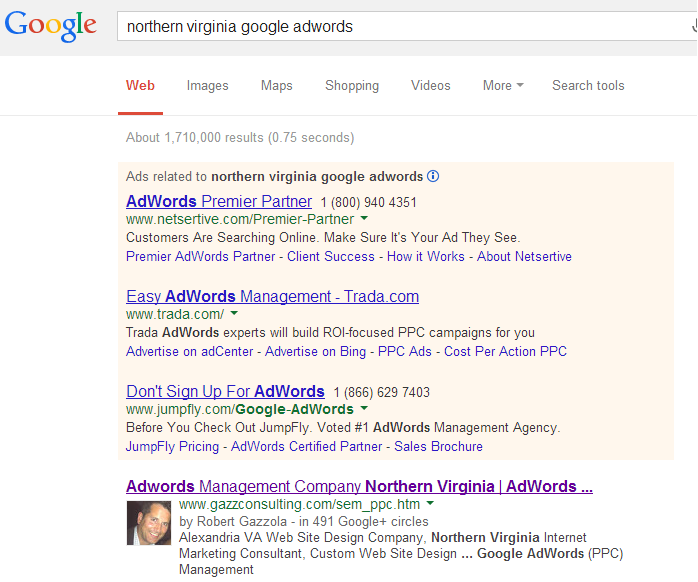Open the AdWords Premier Partner ad link
Screen dimensions: 698x582
click(219, 201)
